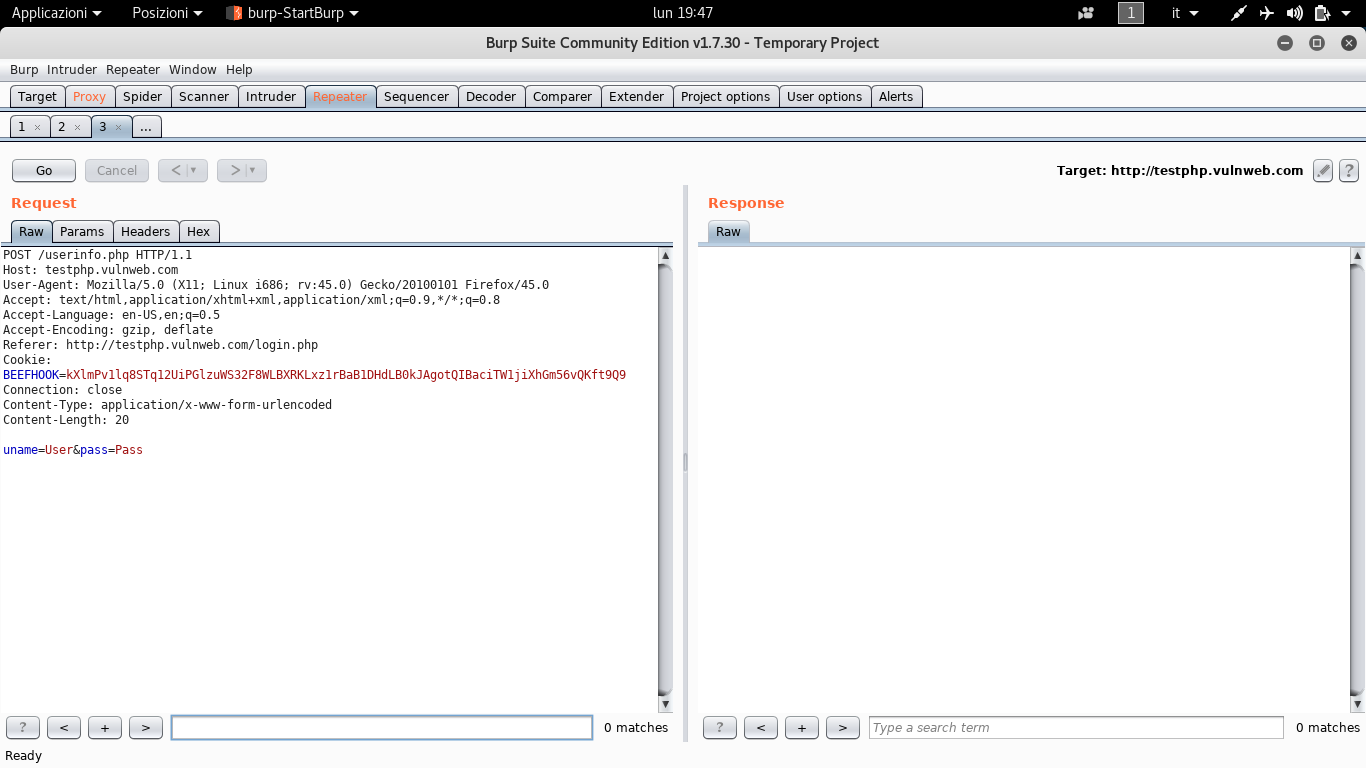Image resolution: width=1366 pixels, height=768 pixels.
Task: Select the response Raw tab
Action: click(x=728, y=232)
